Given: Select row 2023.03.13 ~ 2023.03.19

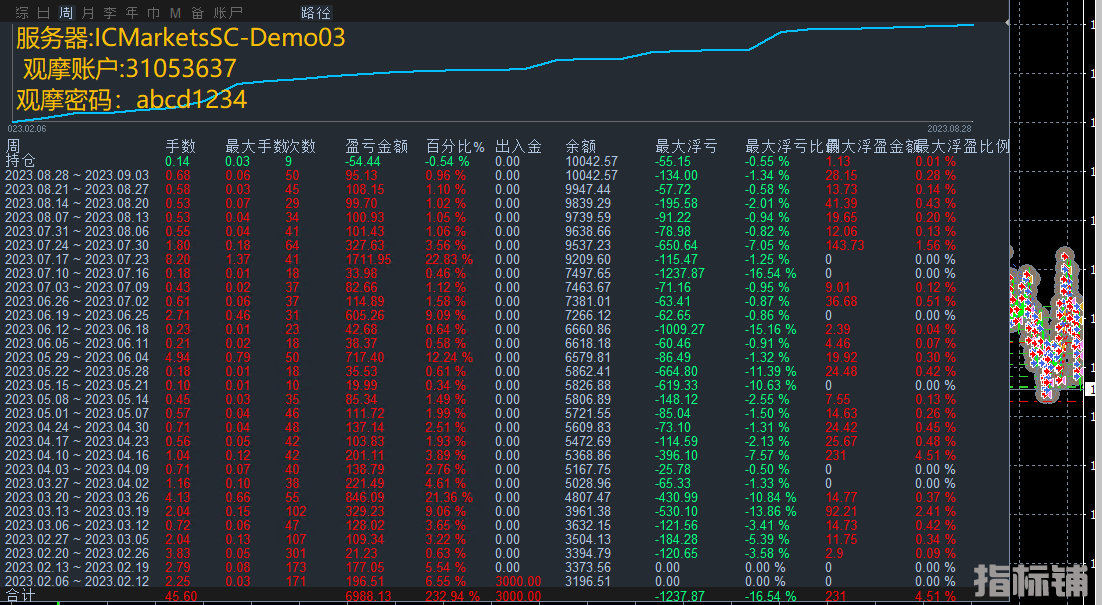Looking at the screenshot, I should (x=77, y=512).
